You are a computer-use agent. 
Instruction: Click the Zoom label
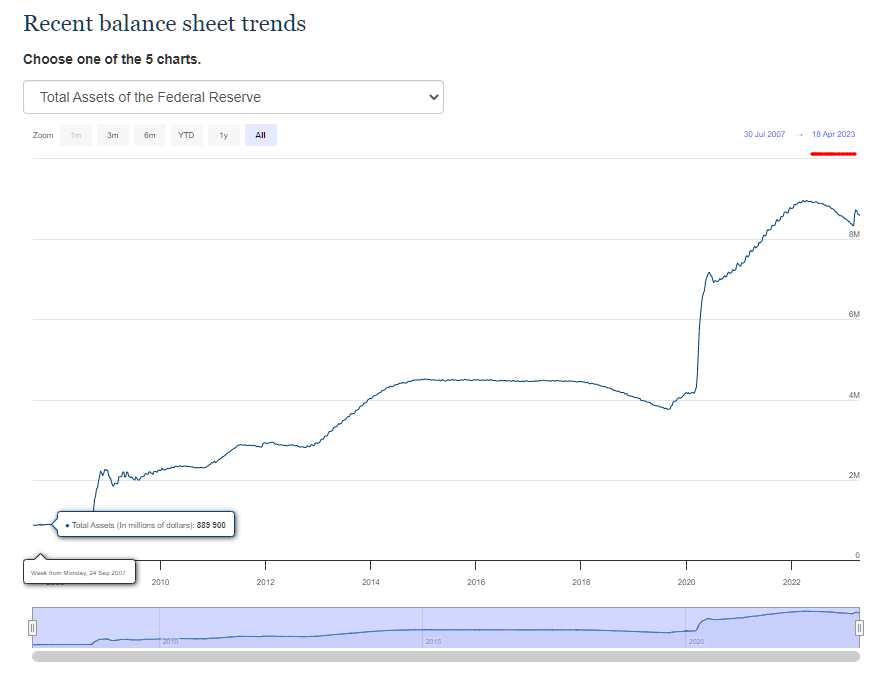pos(43,135)
